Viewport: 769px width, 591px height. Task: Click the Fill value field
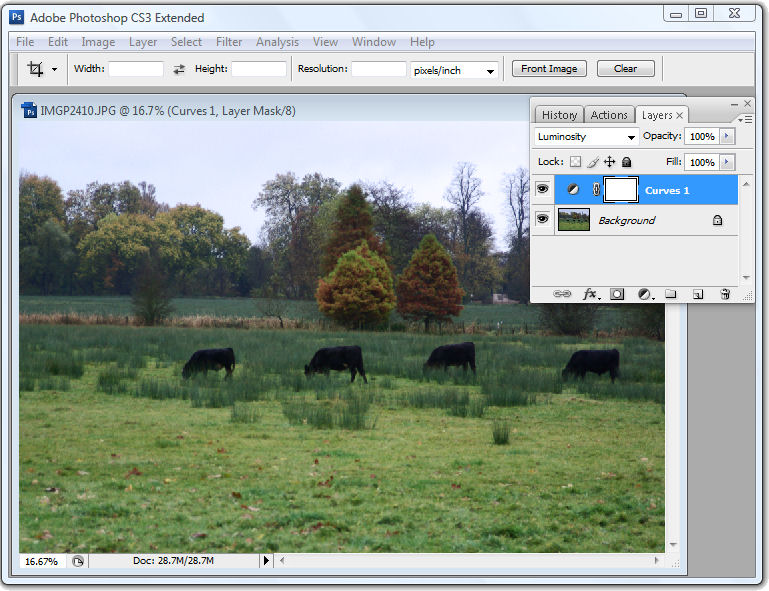tap(702, 162)
